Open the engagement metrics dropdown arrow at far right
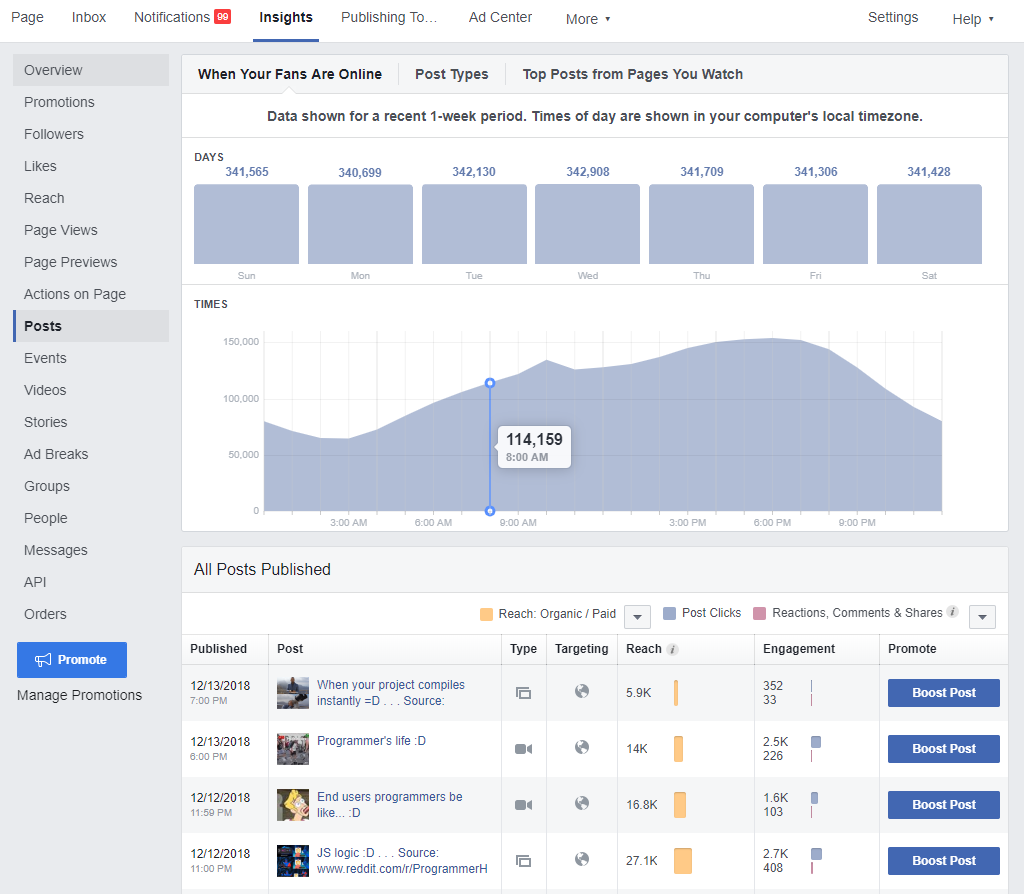The height and width of the screenshot is (894, 1024). tap(982, 616)
